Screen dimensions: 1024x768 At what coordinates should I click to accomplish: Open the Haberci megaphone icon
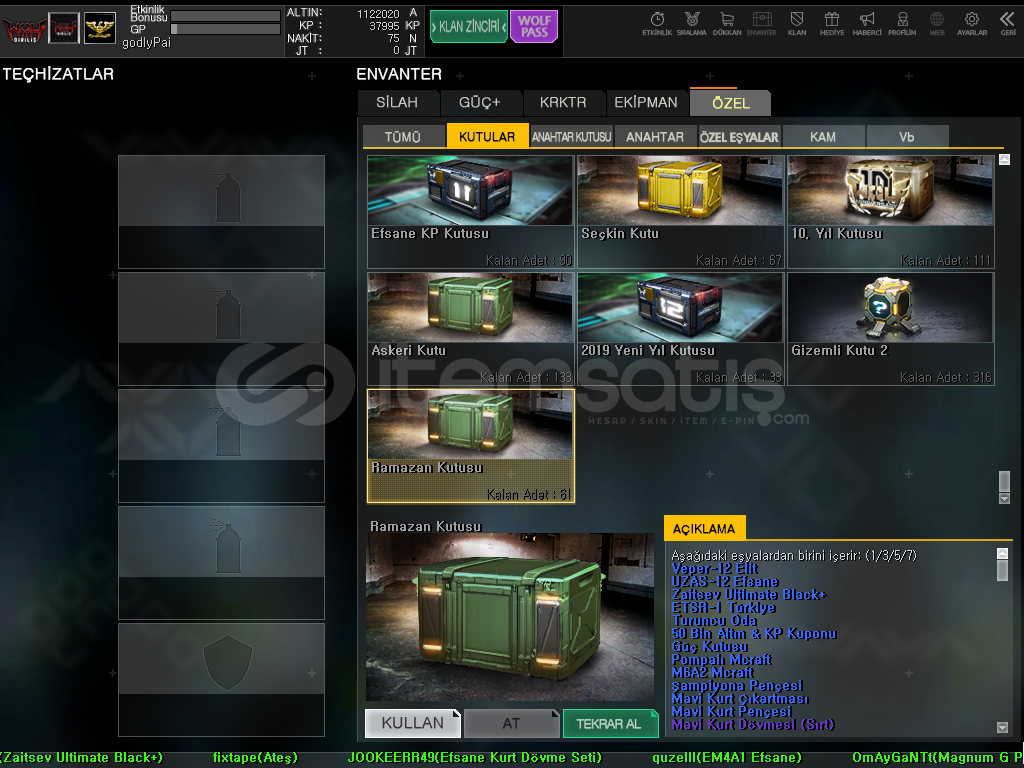pyautogui.click(x=867, y=24)
